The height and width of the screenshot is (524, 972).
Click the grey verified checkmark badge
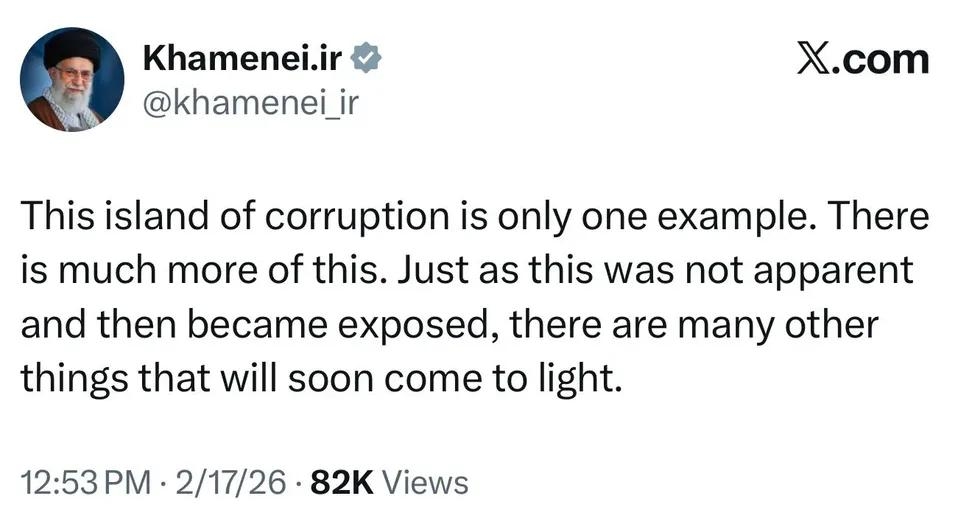pos(366,60)
